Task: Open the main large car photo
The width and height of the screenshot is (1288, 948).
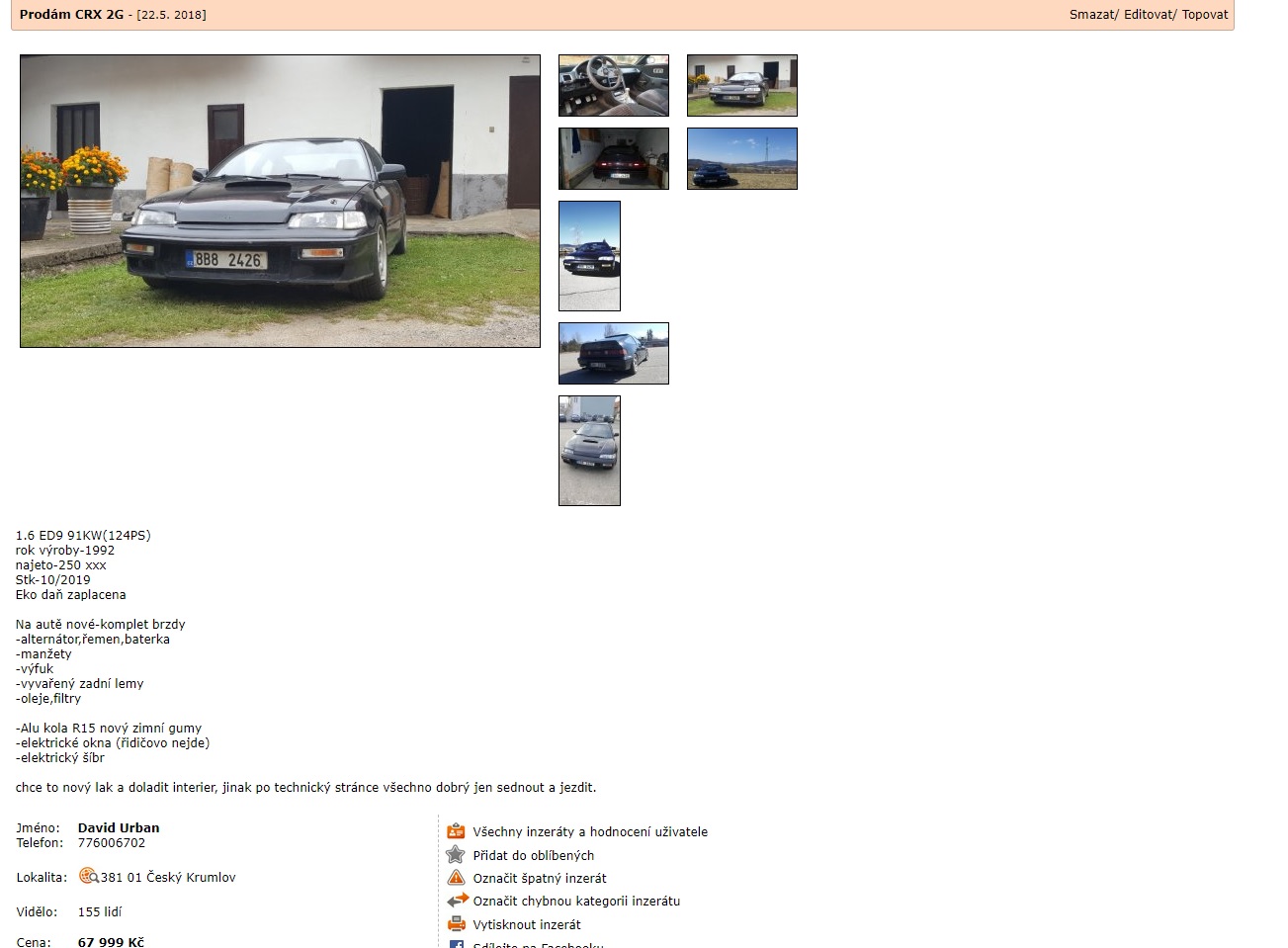Action: pos(280,202)
